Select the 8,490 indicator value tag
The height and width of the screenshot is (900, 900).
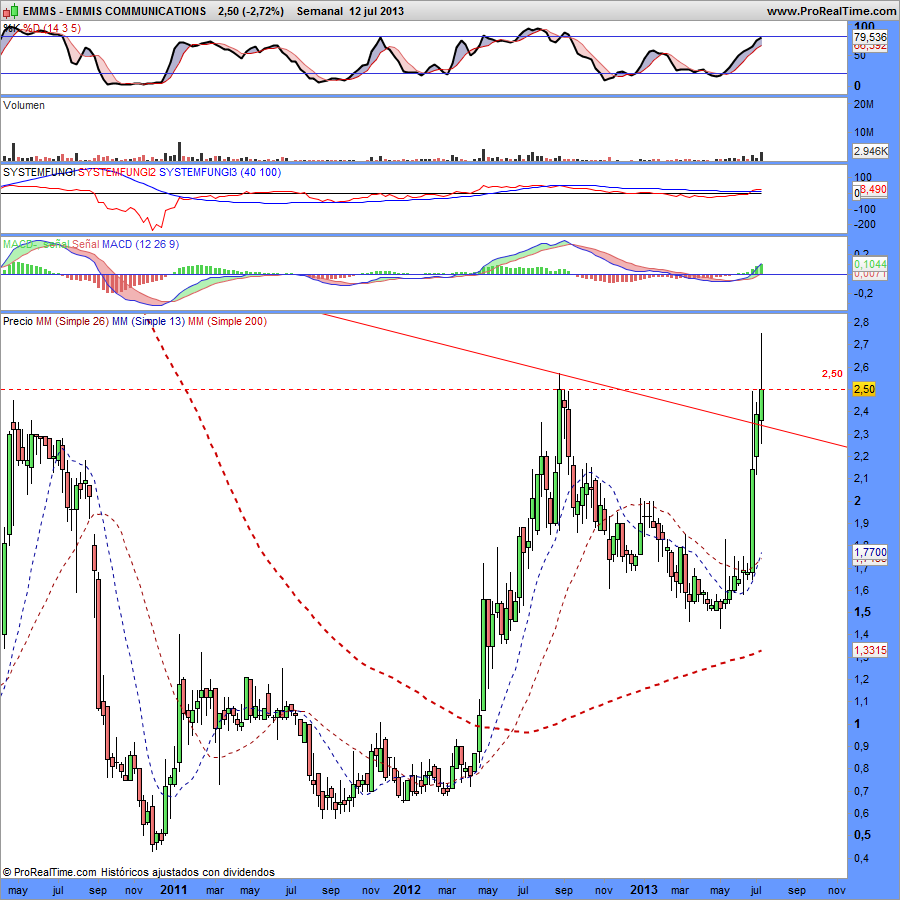tap(873, 189)
